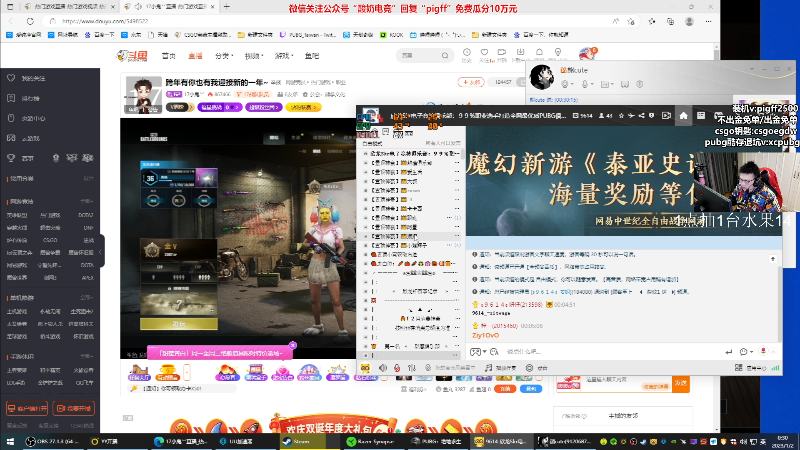Collapse the Douyu left sidebar handle

[x=102, y=251]
